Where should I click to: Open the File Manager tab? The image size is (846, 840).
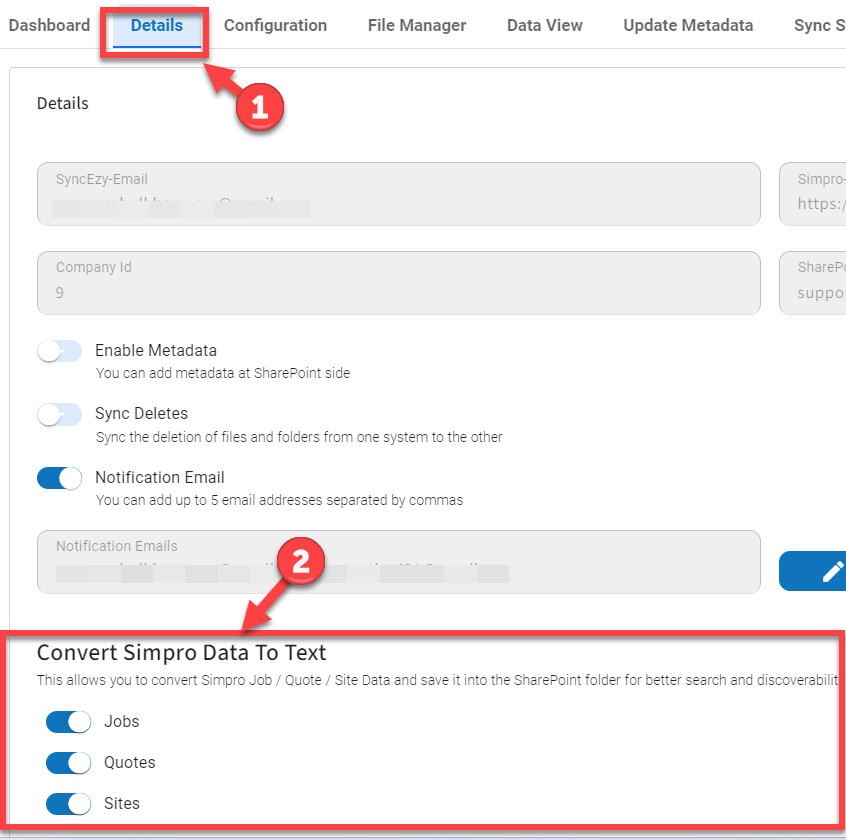(417, 25)
